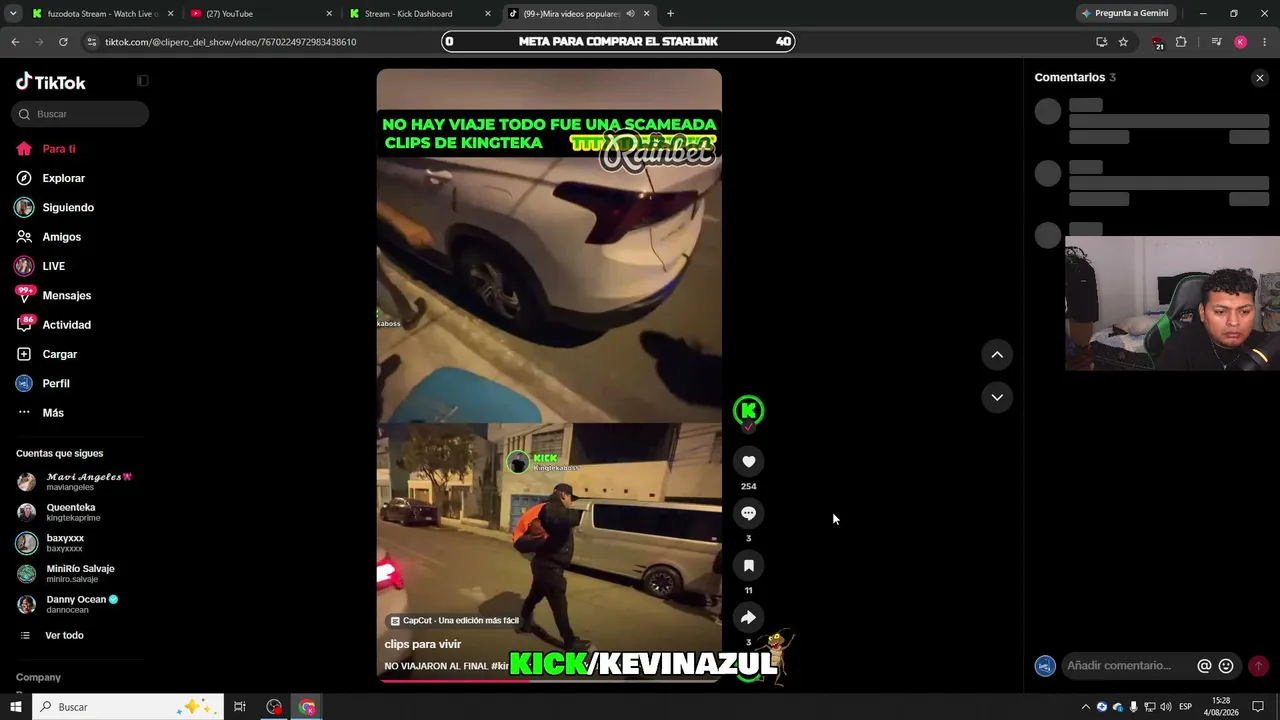Switch to the Kick Dashboard tab

421,14
